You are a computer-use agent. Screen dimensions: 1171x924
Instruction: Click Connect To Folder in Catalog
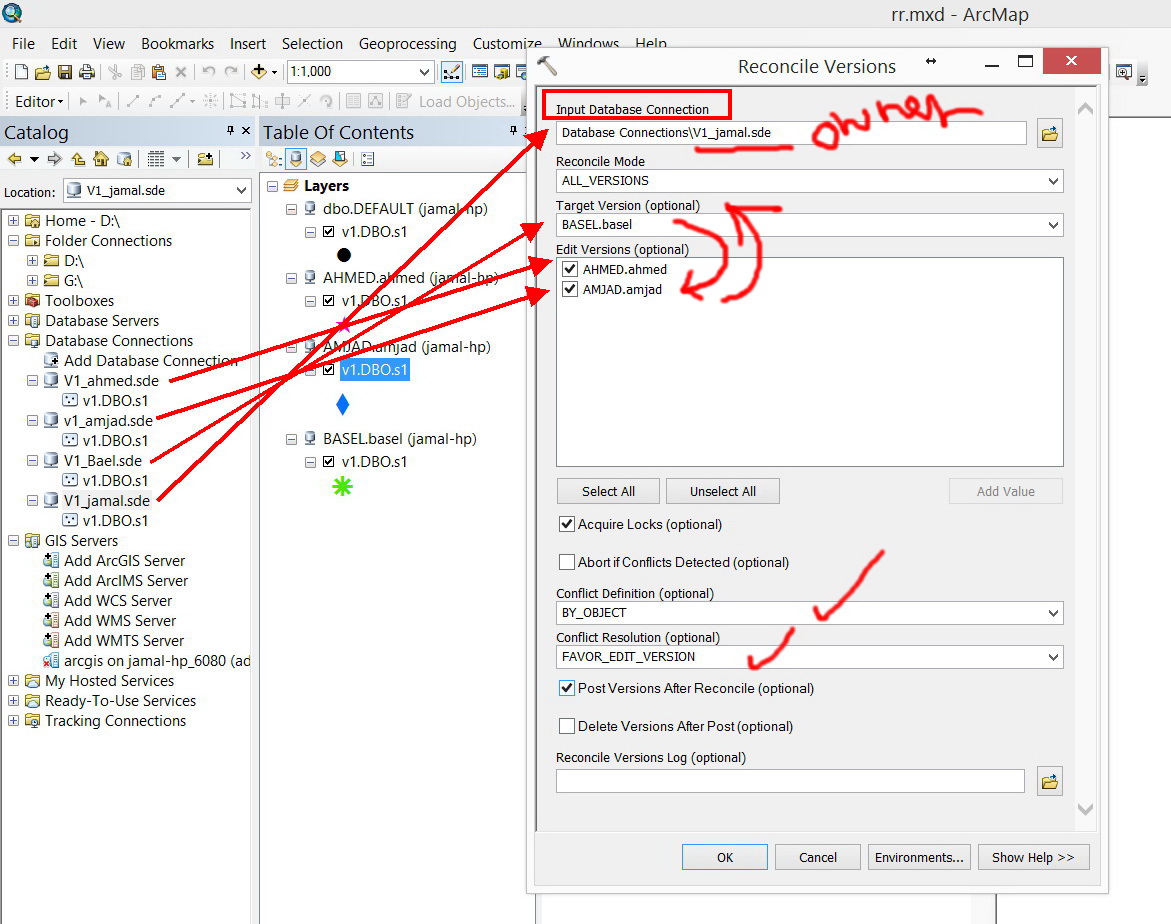[x=205, y=159]
